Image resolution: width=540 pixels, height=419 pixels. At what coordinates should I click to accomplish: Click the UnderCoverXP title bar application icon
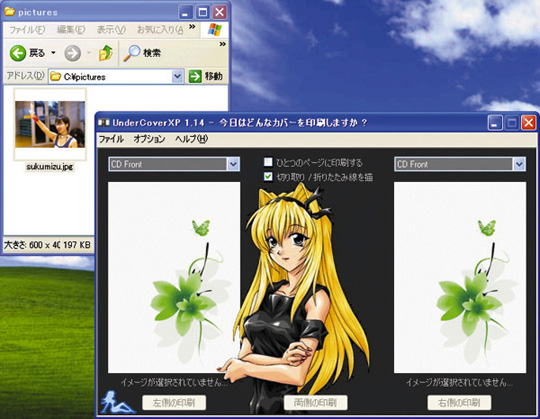[x=103, y=122]
